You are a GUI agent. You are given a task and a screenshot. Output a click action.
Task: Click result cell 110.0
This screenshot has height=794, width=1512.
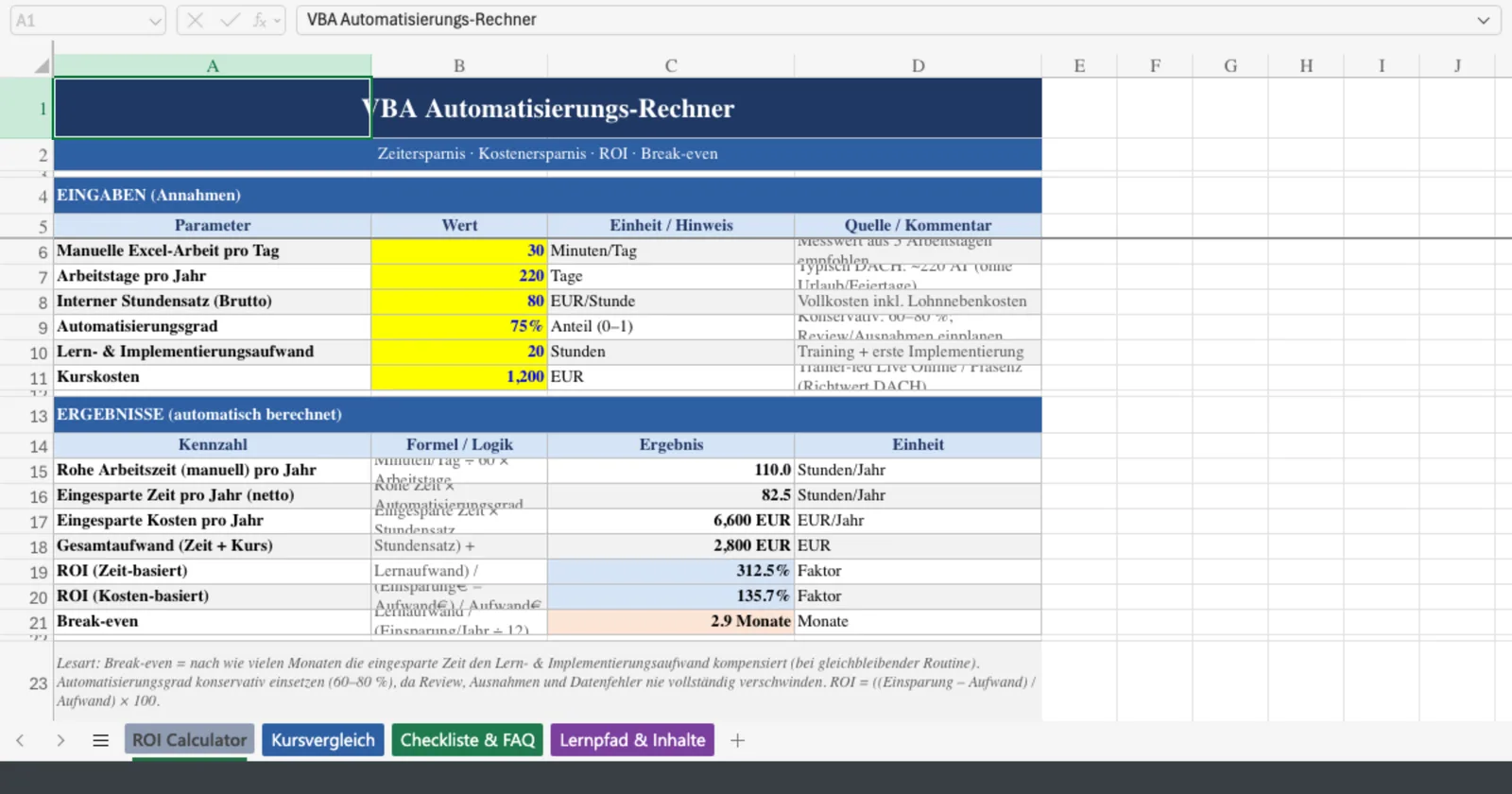tap(671, 470)
